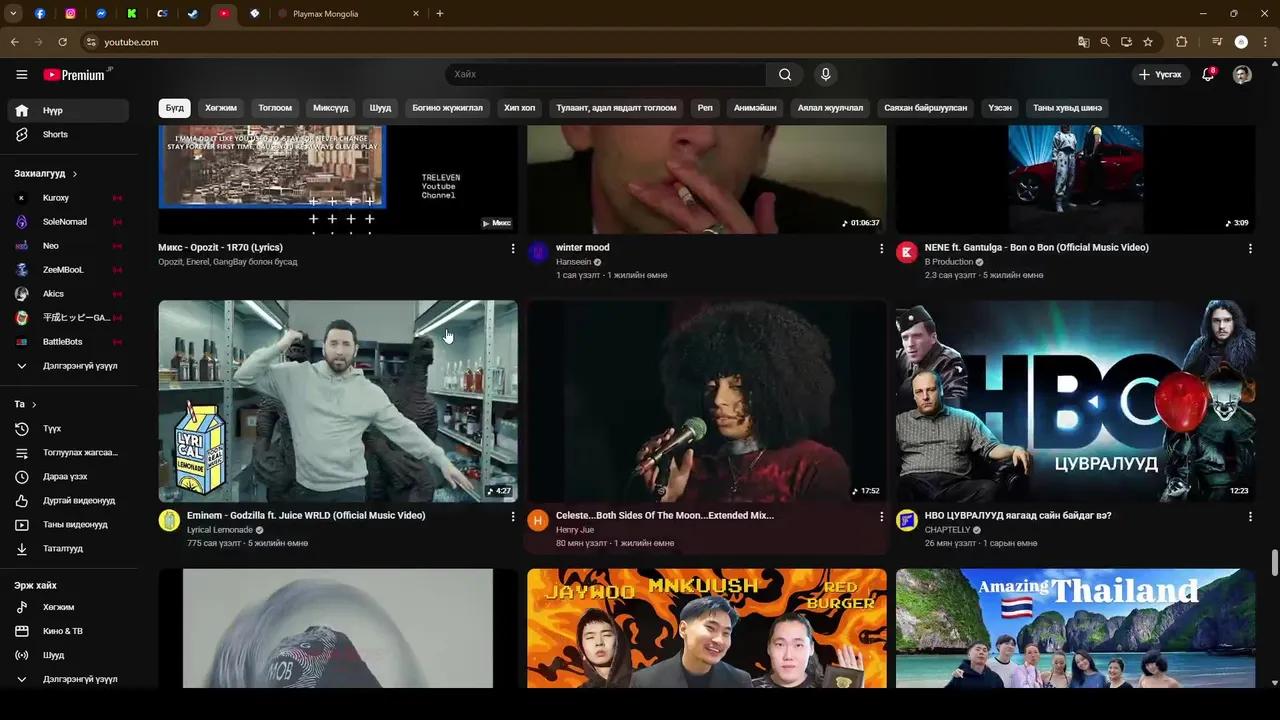Viewport: 1280px width, 720px height.
Task: Expand Дэлгэрэнгүй үзүүл under subscriptions
Action: tap(68, 366)
